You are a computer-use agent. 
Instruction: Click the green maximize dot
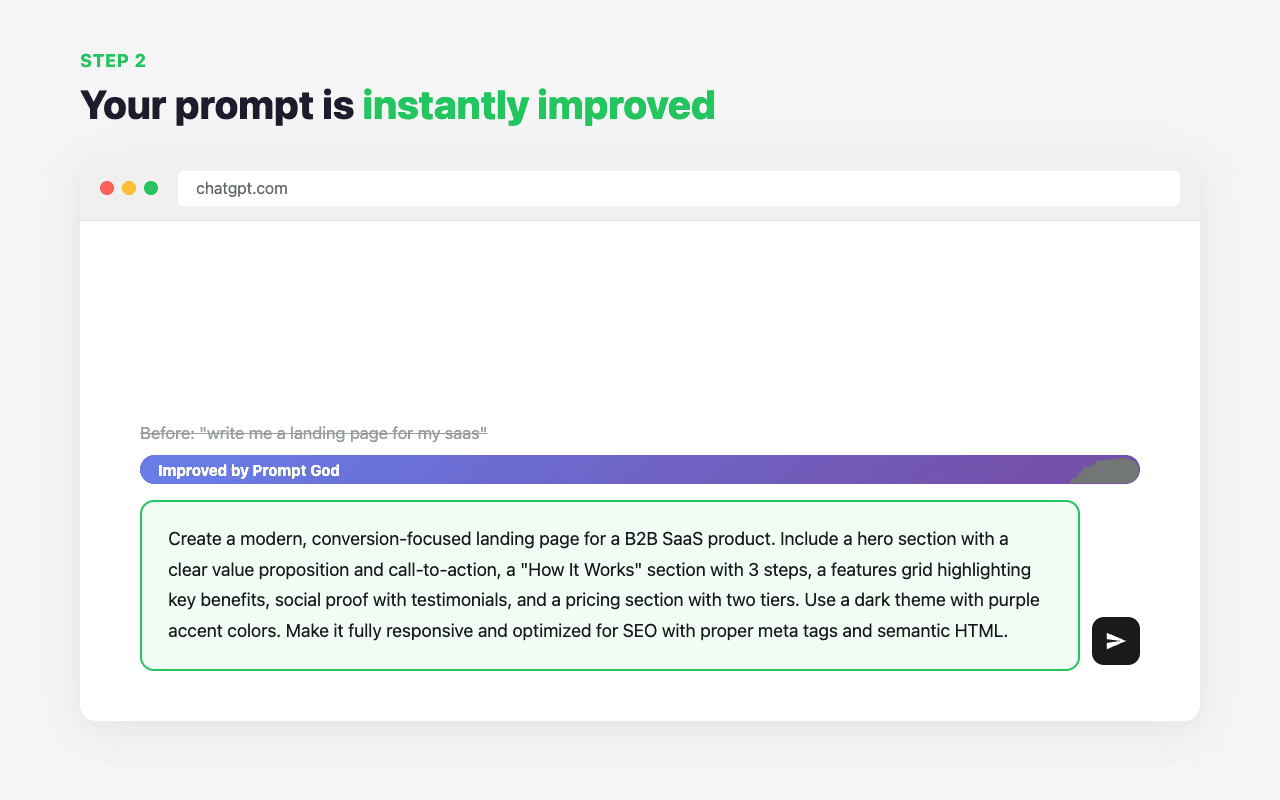(x=151, y=188)
